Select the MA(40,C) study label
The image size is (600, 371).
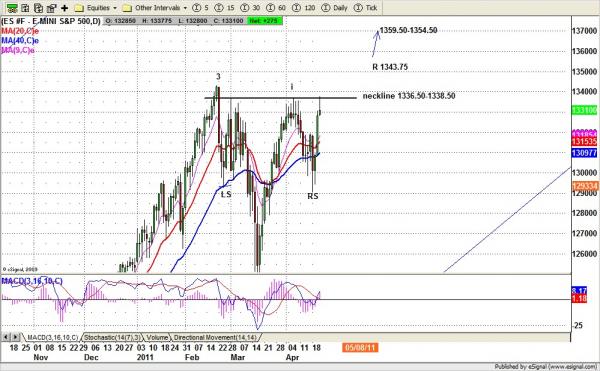20,41
